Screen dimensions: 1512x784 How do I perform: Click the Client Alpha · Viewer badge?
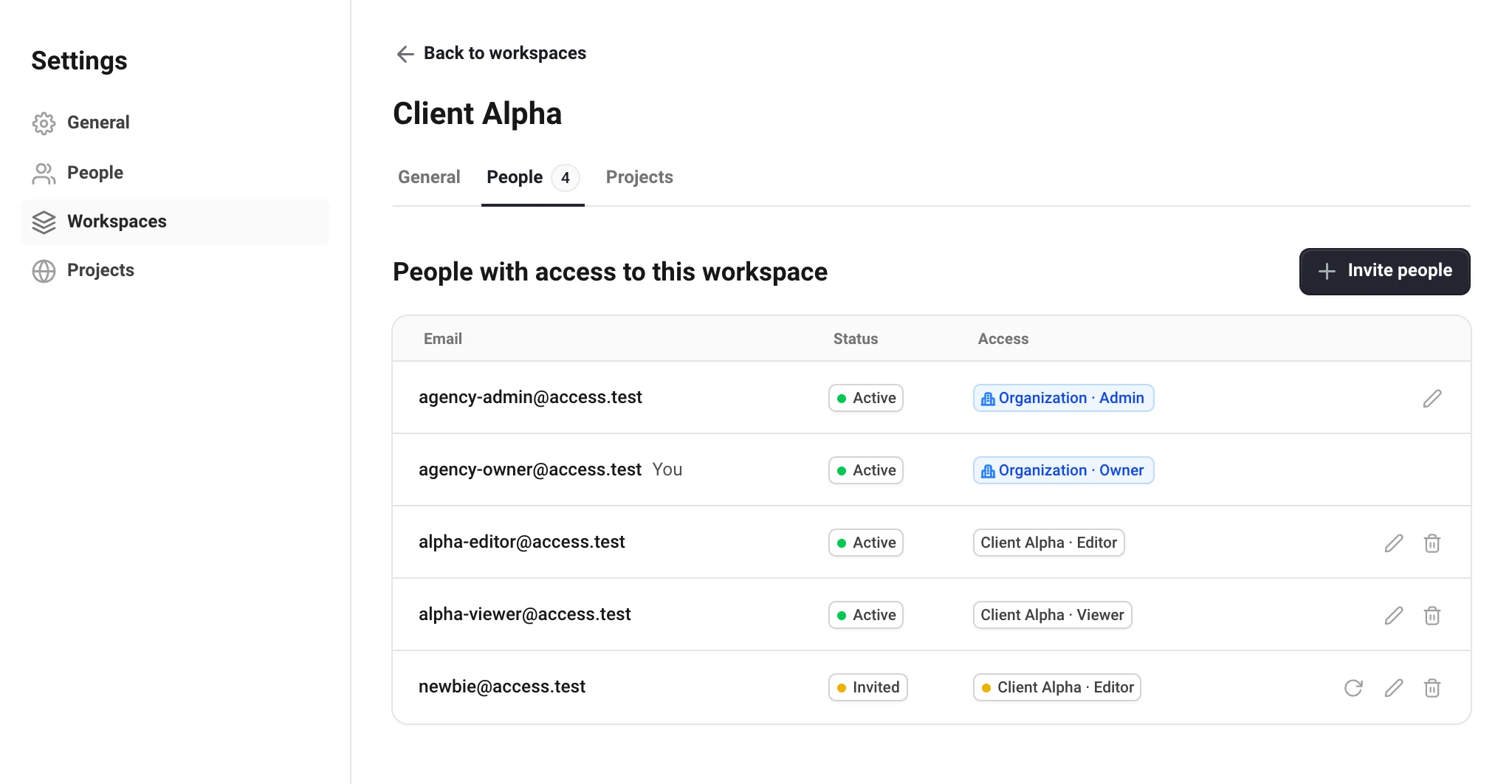(x=1052, y=615)
